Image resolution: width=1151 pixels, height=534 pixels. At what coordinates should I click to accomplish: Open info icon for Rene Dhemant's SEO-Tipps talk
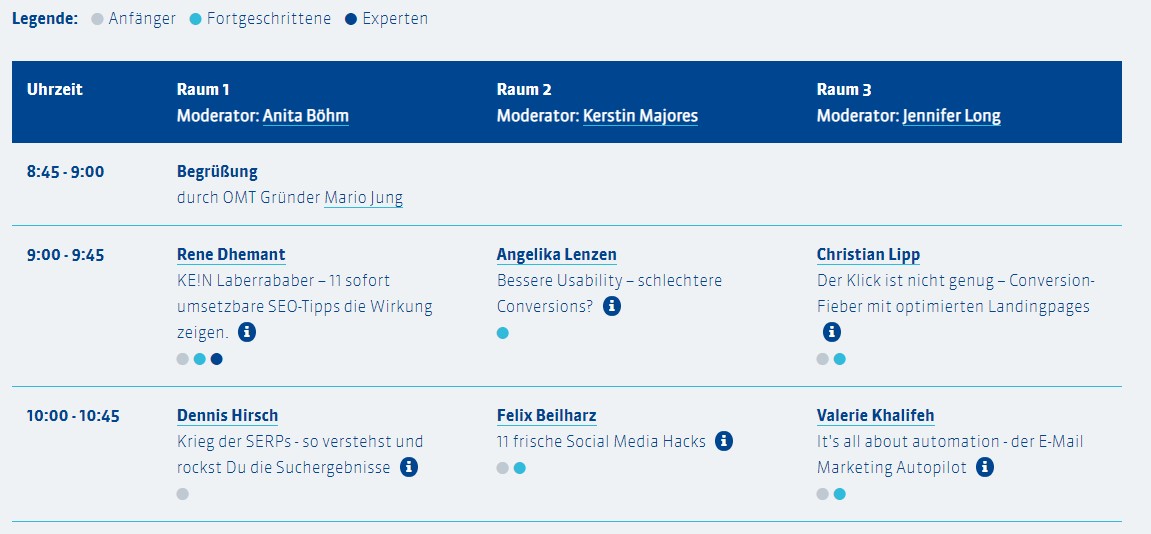tap(246, 332)
